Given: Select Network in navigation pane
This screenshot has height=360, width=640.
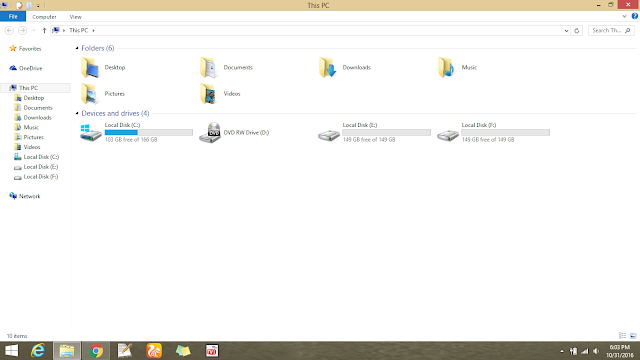Looking at the screenshot, I should (x=25, y=196).
